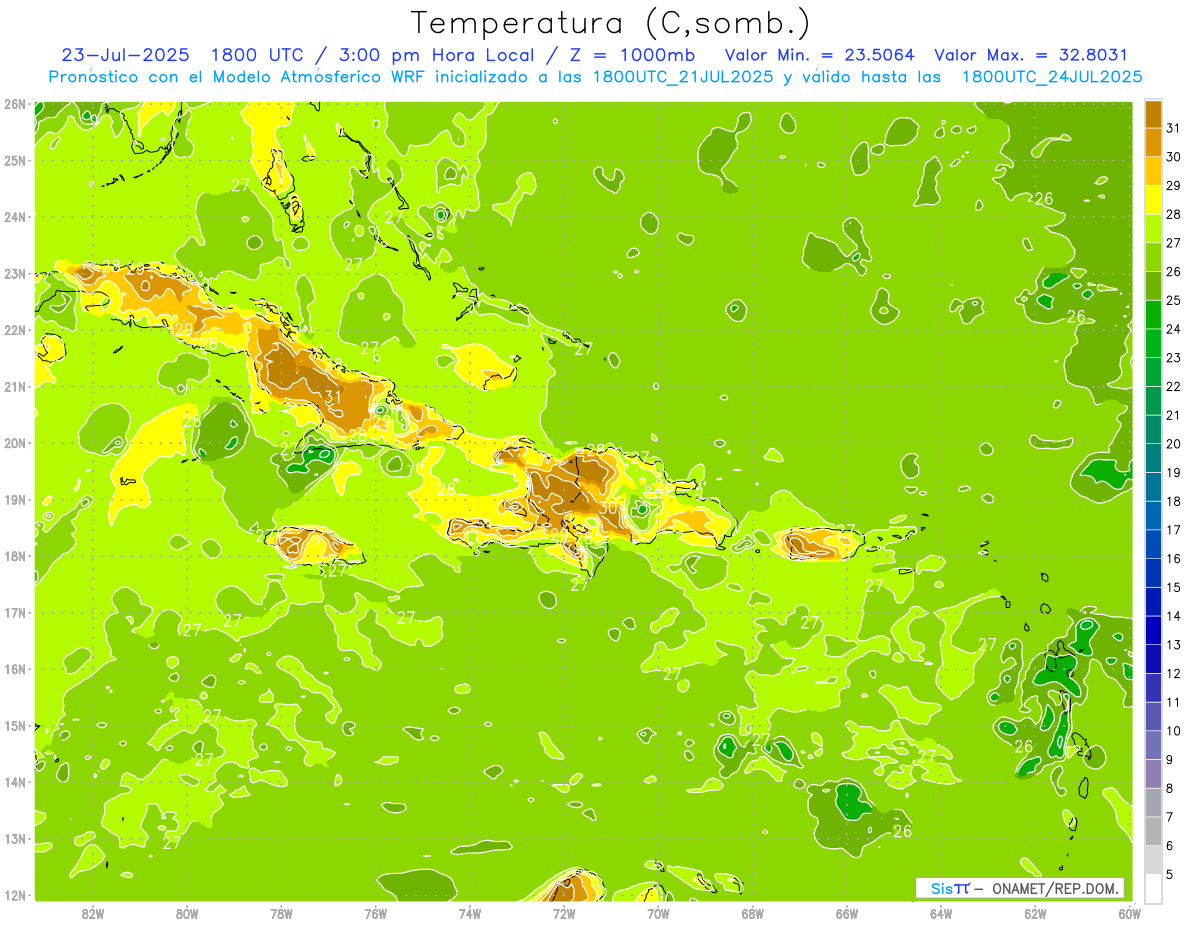The height and width of the screenshot is (927, 1200).
Task: Click the "23N" latitude label
Action: click(x=14, y=273)
